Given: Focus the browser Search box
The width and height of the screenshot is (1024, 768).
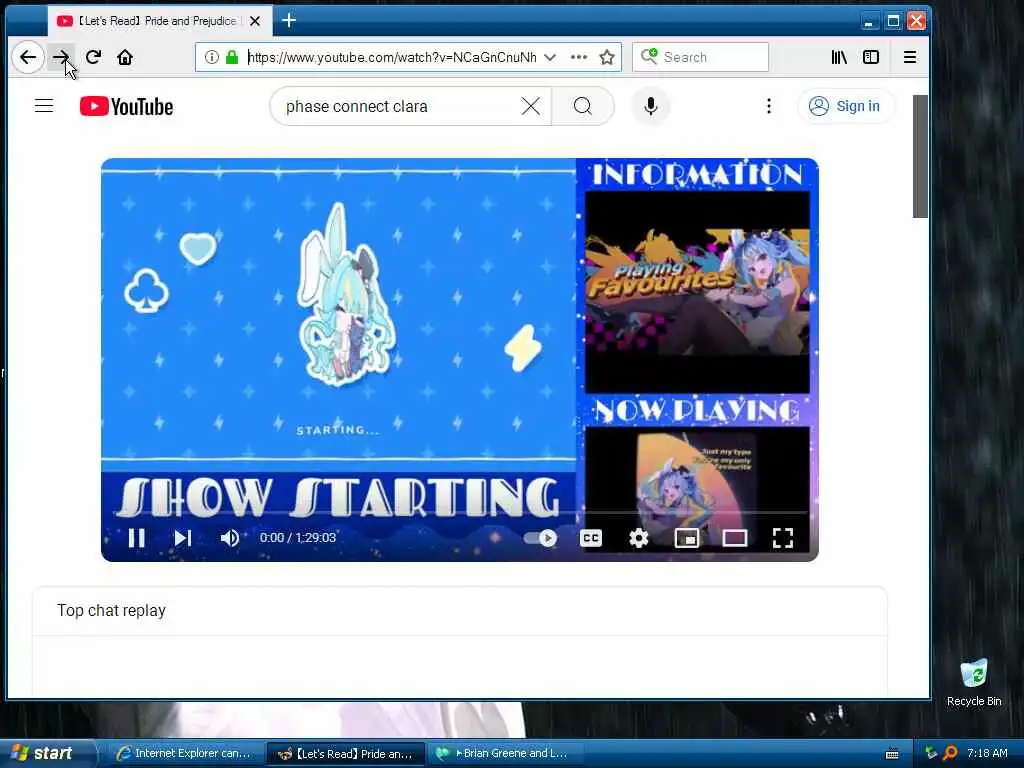Looking at the screenshot, I should click(700, 57).
